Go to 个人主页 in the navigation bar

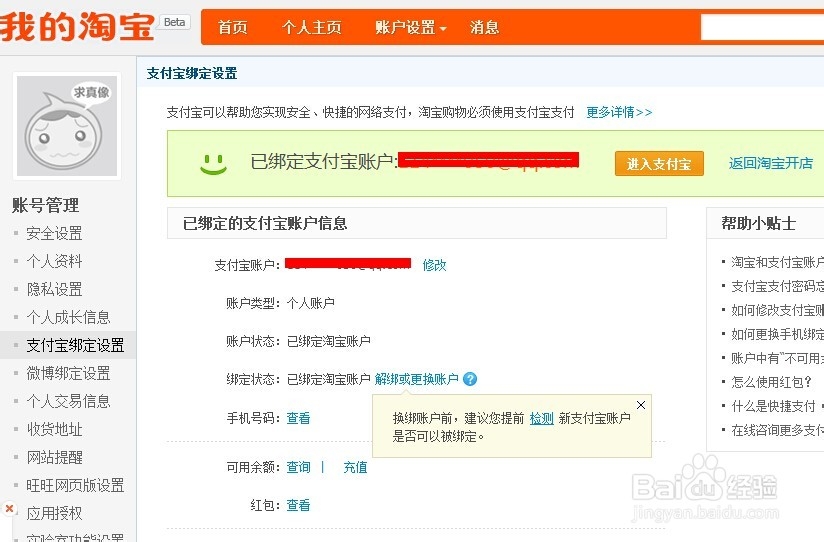point(312,27)
